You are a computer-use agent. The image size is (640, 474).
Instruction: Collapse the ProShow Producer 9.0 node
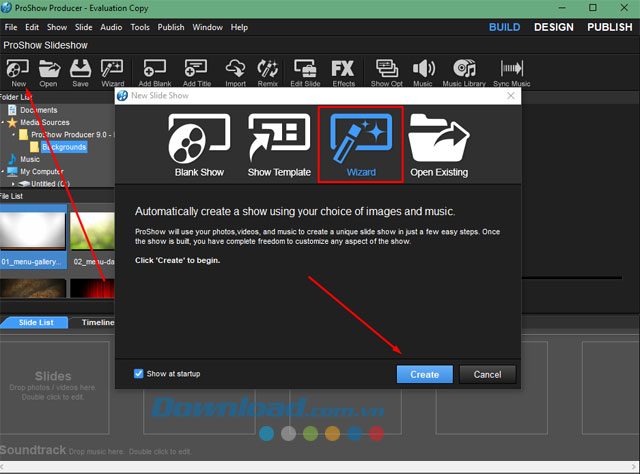tap(14, 134)
